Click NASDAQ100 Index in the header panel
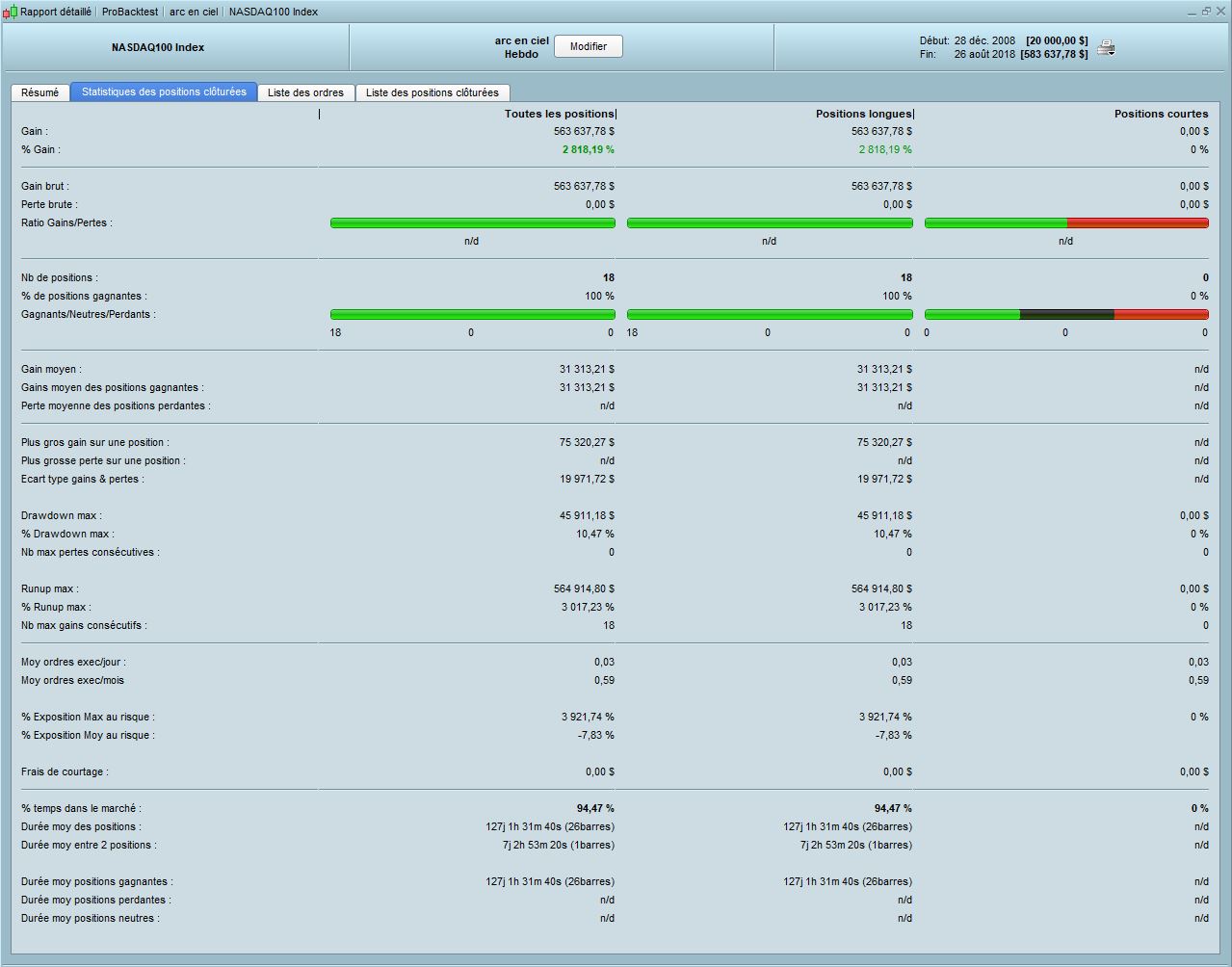 tap(158, 47)
